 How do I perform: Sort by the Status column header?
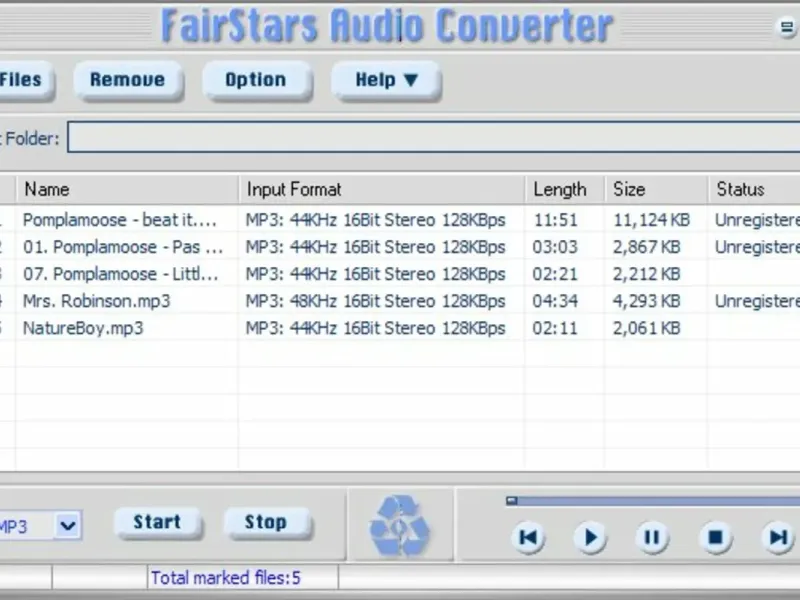(754, 189)
